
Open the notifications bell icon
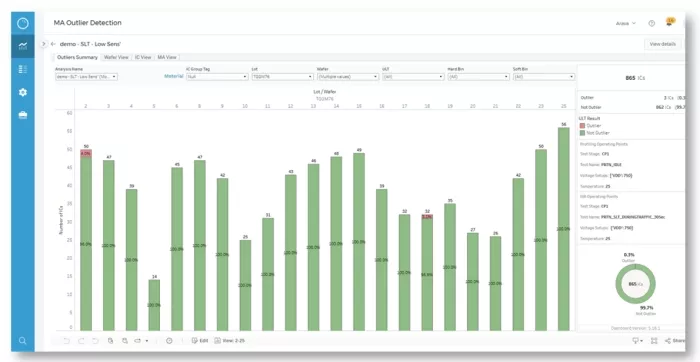click(669, 22)
